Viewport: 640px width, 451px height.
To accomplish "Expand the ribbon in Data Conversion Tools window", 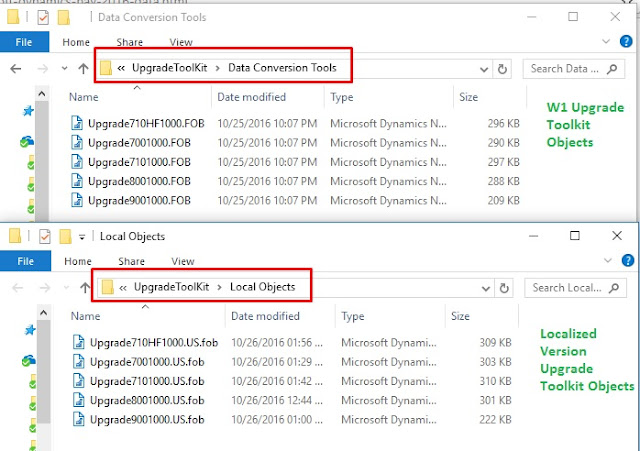I will (606, 41).
